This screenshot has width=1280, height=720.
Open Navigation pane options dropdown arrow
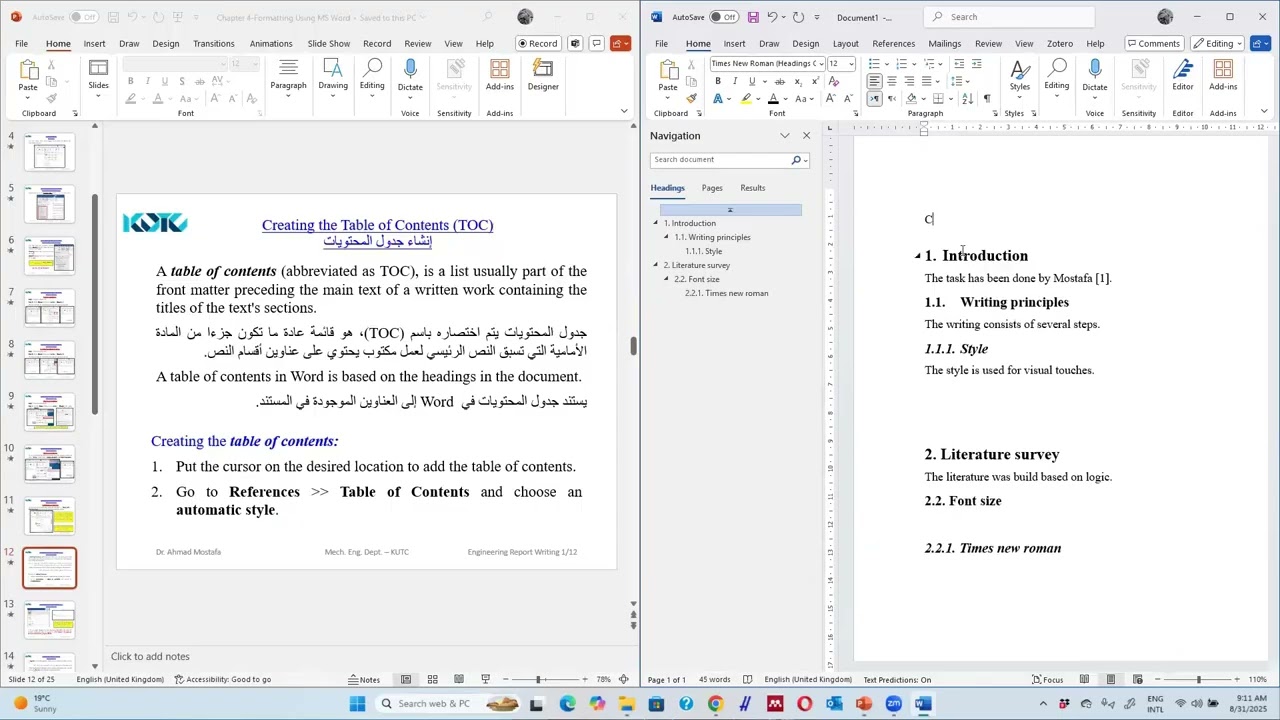pyautogui.click(x=785, y=136)
